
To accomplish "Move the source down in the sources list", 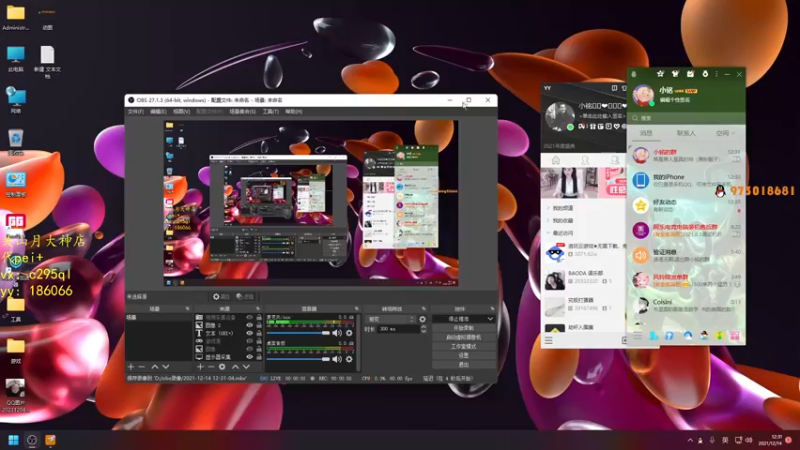I will click(x=246, y=367).
